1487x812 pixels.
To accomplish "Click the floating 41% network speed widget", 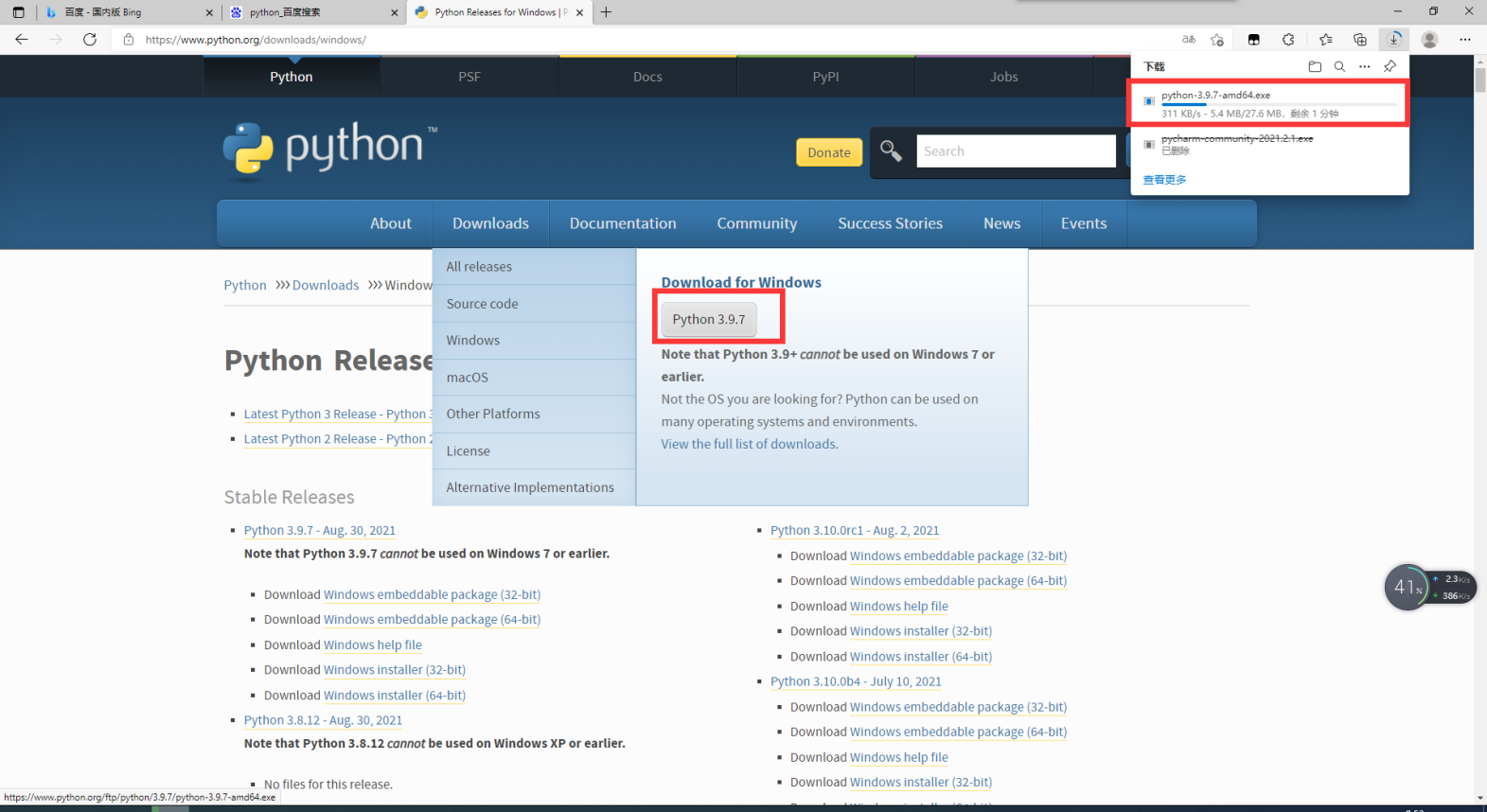I will tap(1430, 587).
